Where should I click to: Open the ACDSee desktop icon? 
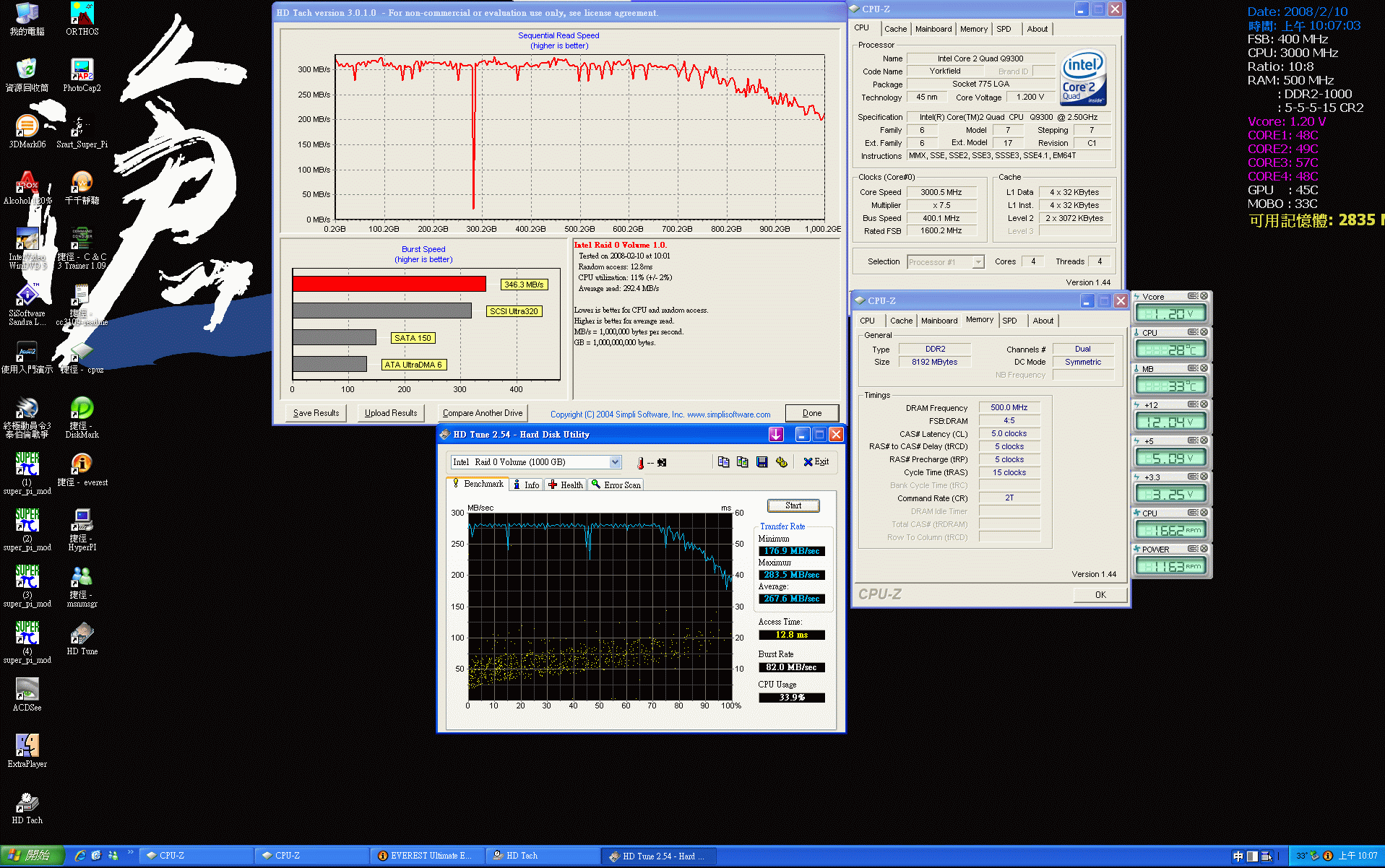pos(27,695)
